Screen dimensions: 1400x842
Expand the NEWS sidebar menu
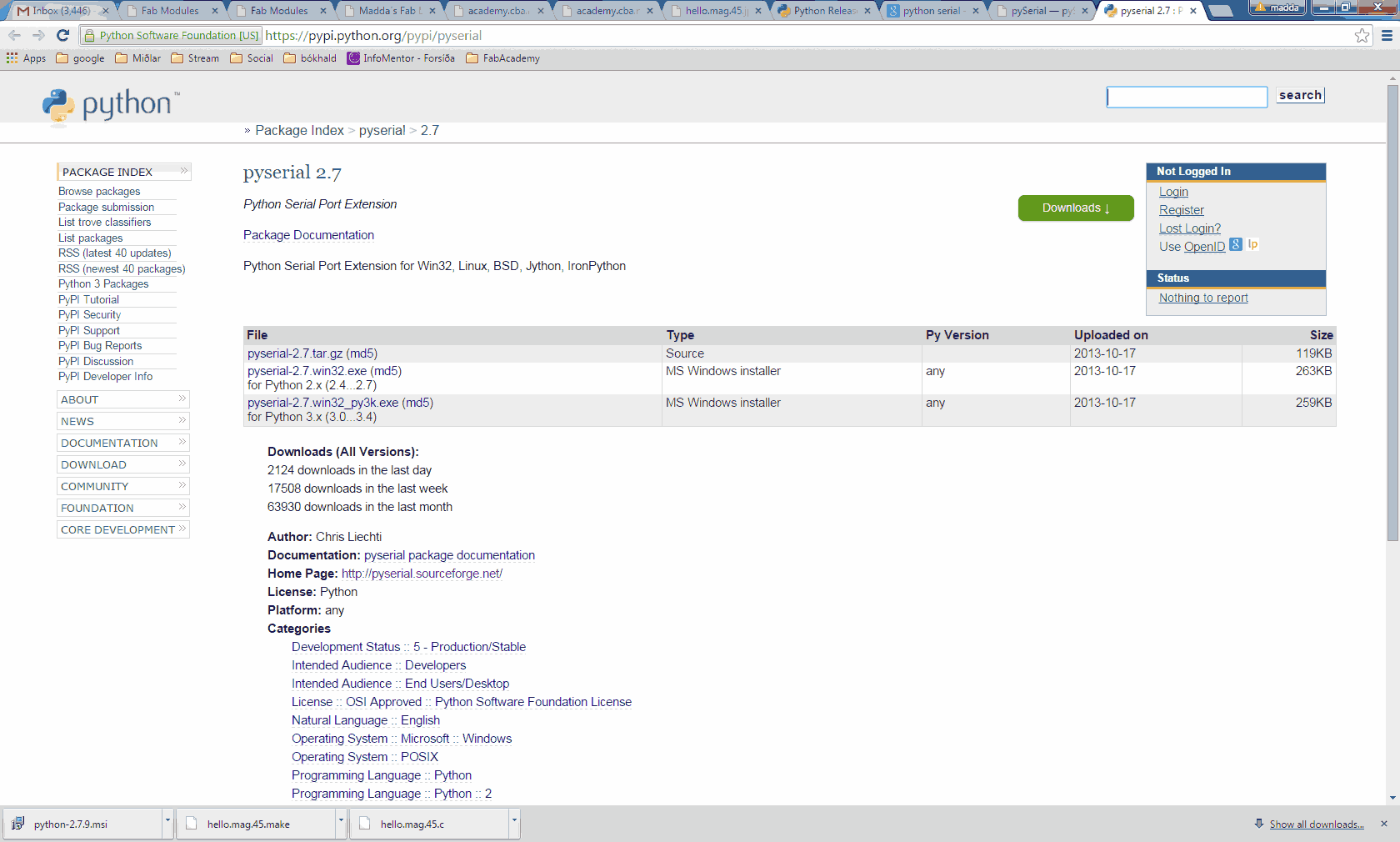(123, 421)
